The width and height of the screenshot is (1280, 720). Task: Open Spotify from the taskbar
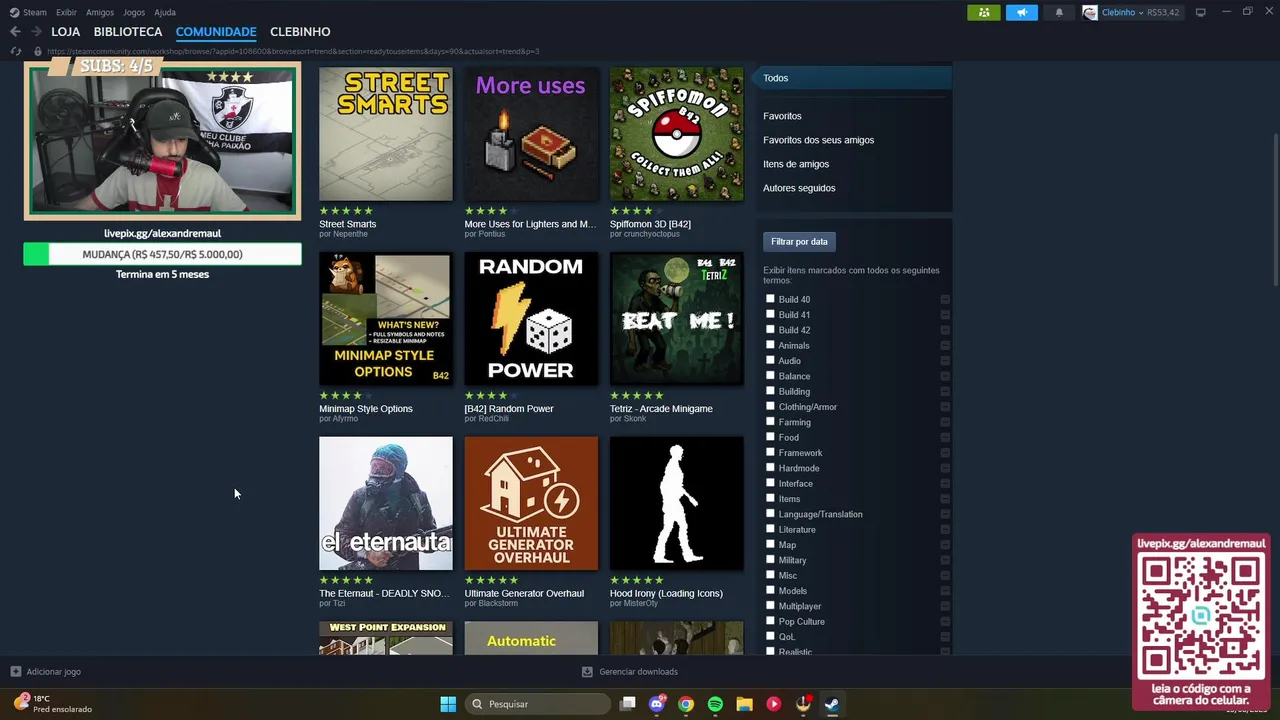(715, 704)
